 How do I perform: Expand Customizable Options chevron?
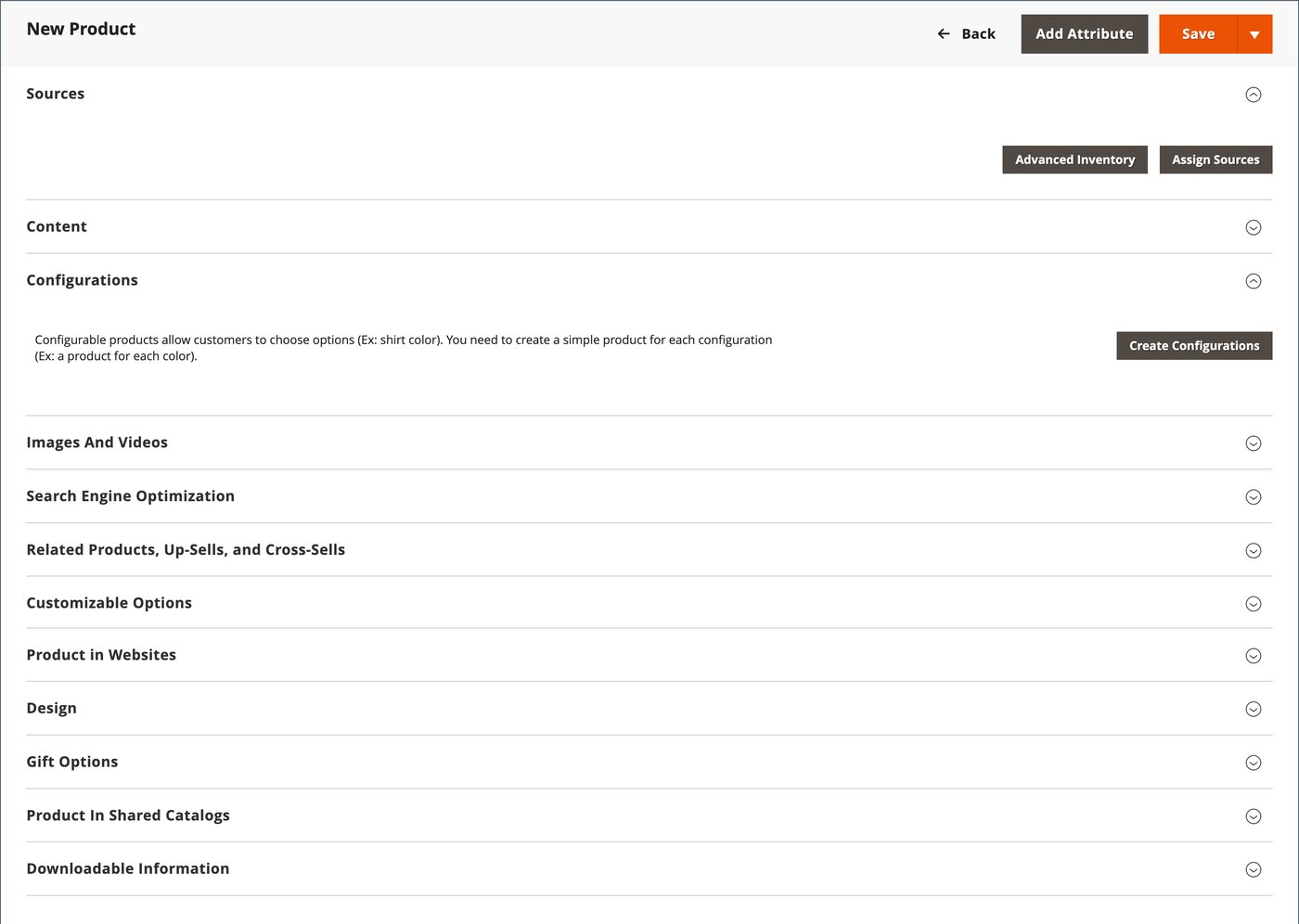tap(1254, 604)
